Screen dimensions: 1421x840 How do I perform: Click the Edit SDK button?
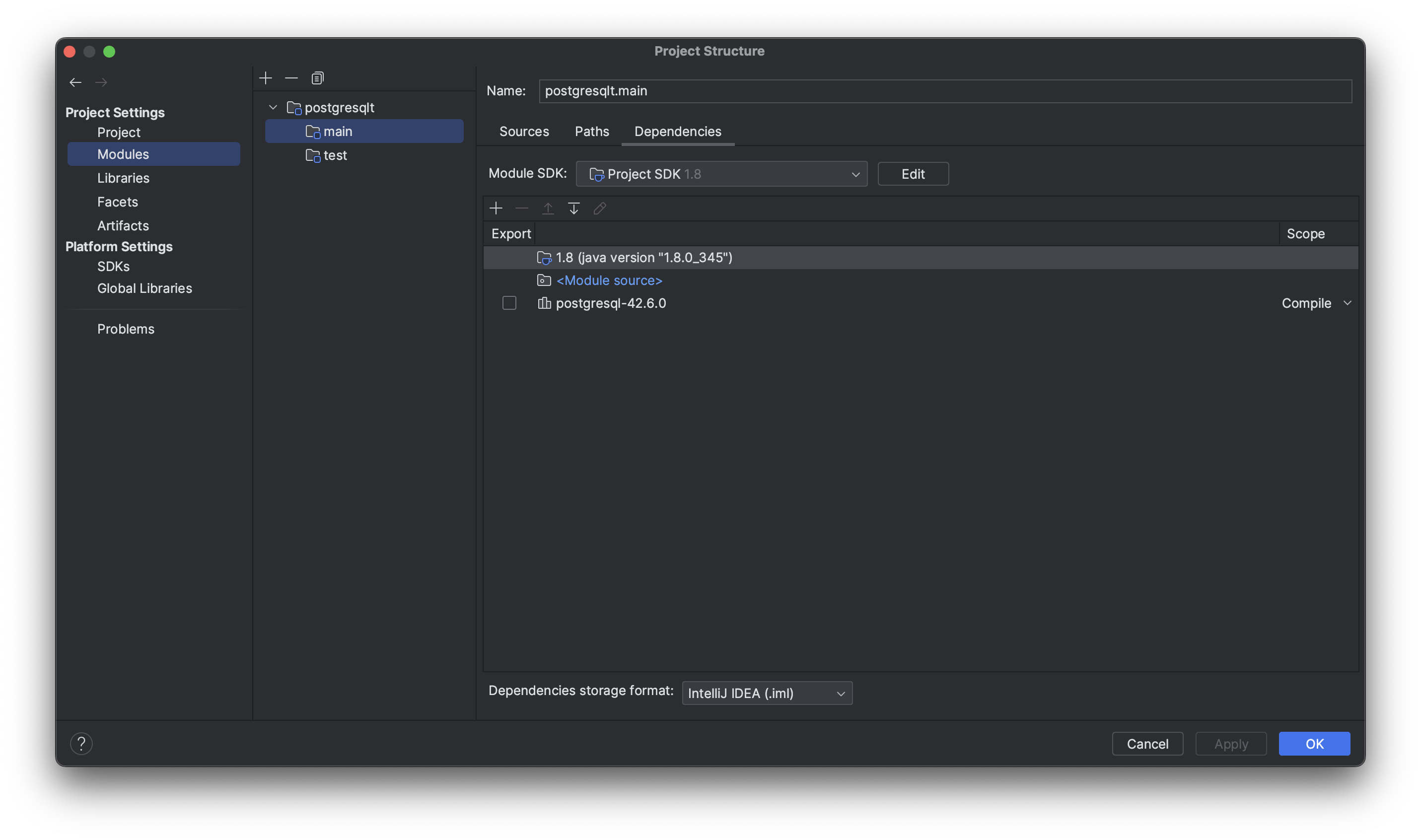coord(913,174)
